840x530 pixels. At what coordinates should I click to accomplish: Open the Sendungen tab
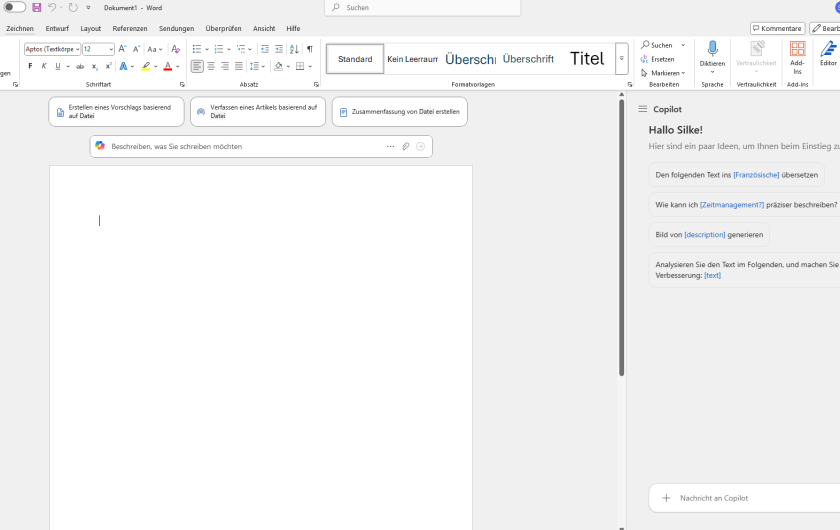tap(176, 28)
